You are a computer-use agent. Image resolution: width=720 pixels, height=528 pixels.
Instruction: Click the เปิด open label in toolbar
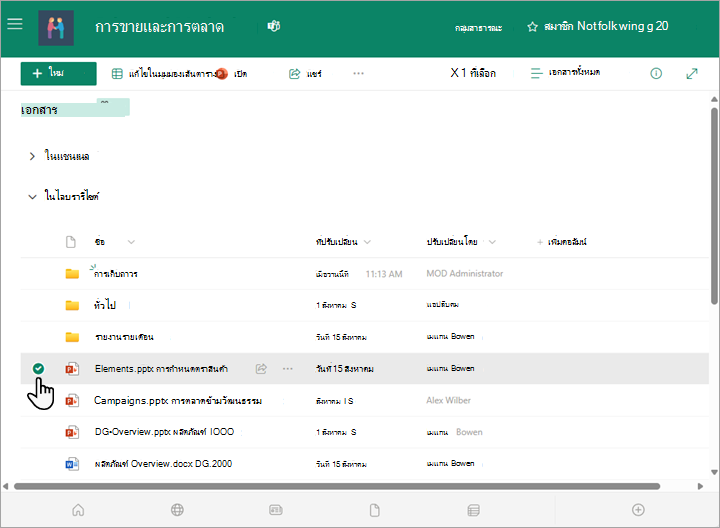point(241,74)
